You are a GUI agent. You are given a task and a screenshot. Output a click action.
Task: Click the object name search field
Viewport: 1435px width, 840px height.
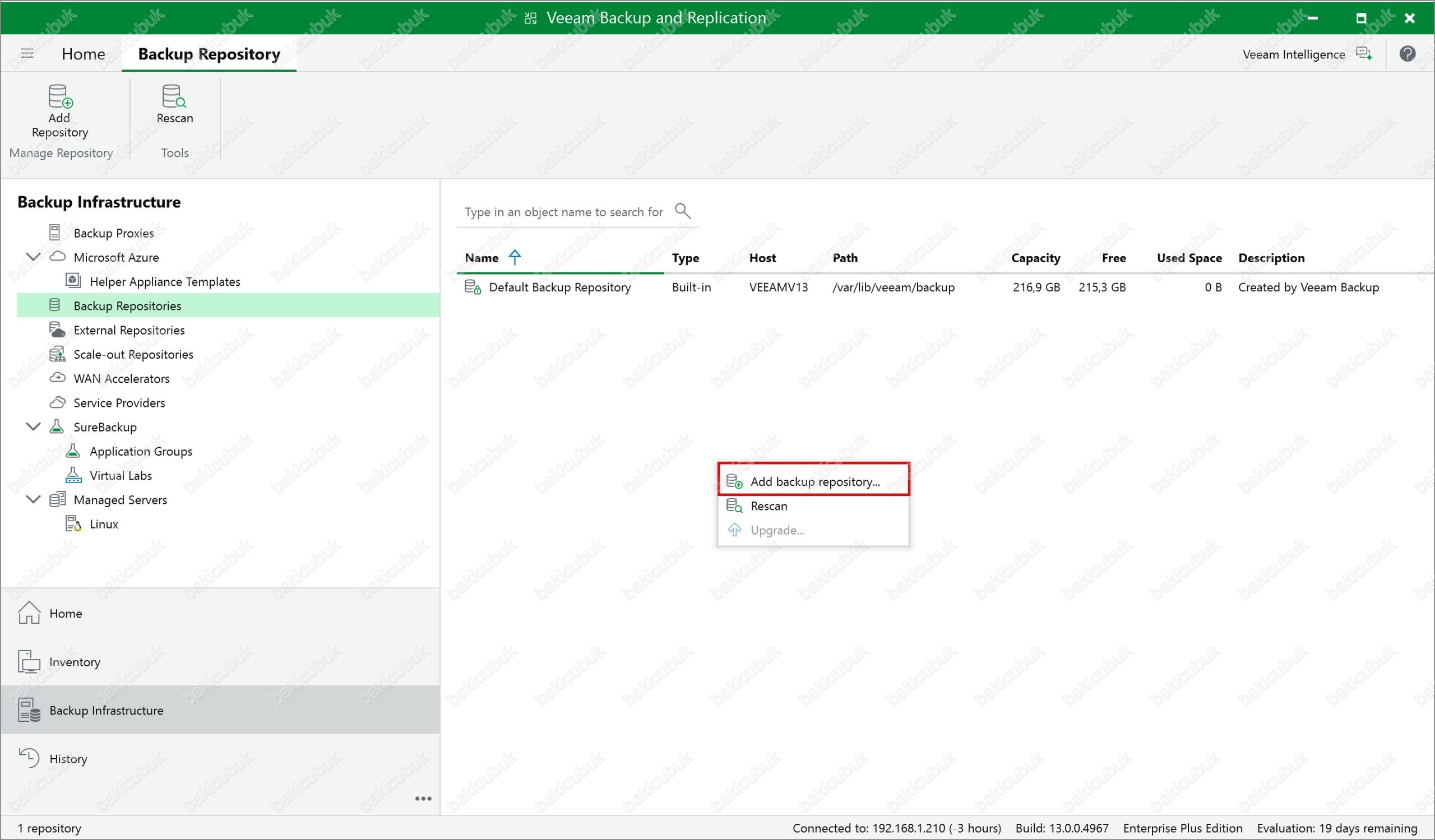pos(563,212)
